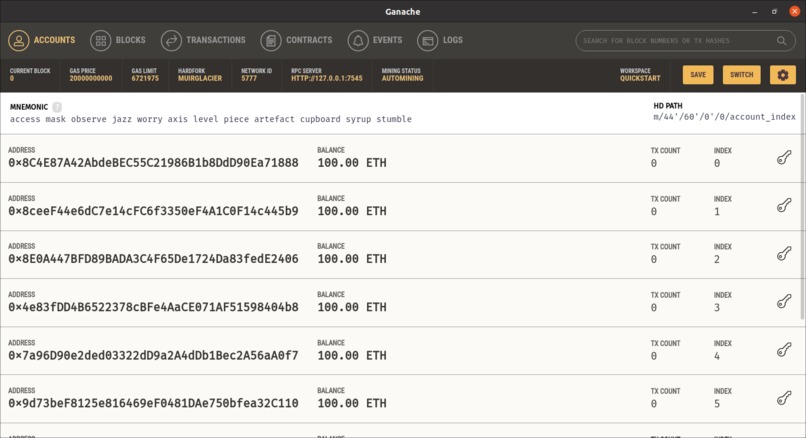Open the Transactions tab
Screen dimensions: 806x438
click(x=203, y=40)
